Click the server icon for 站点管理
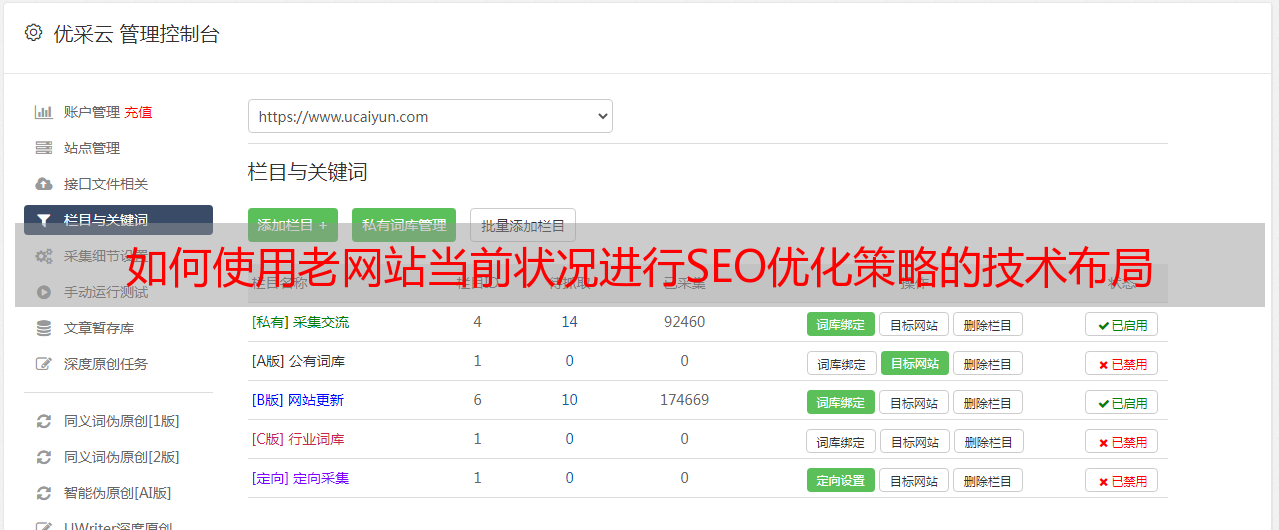 [x=43, y=148]
